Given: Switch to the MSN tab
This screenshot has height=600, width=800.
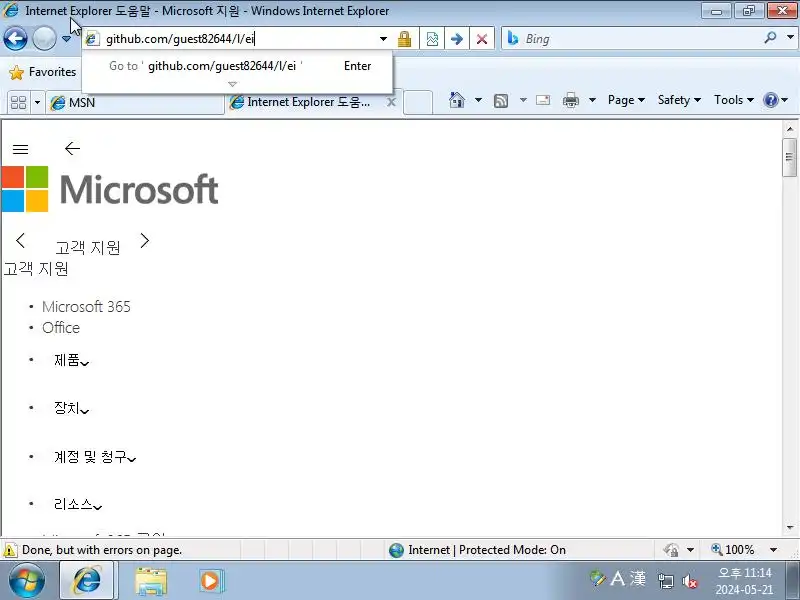Looking at the screenshot, I should (135, 103).
